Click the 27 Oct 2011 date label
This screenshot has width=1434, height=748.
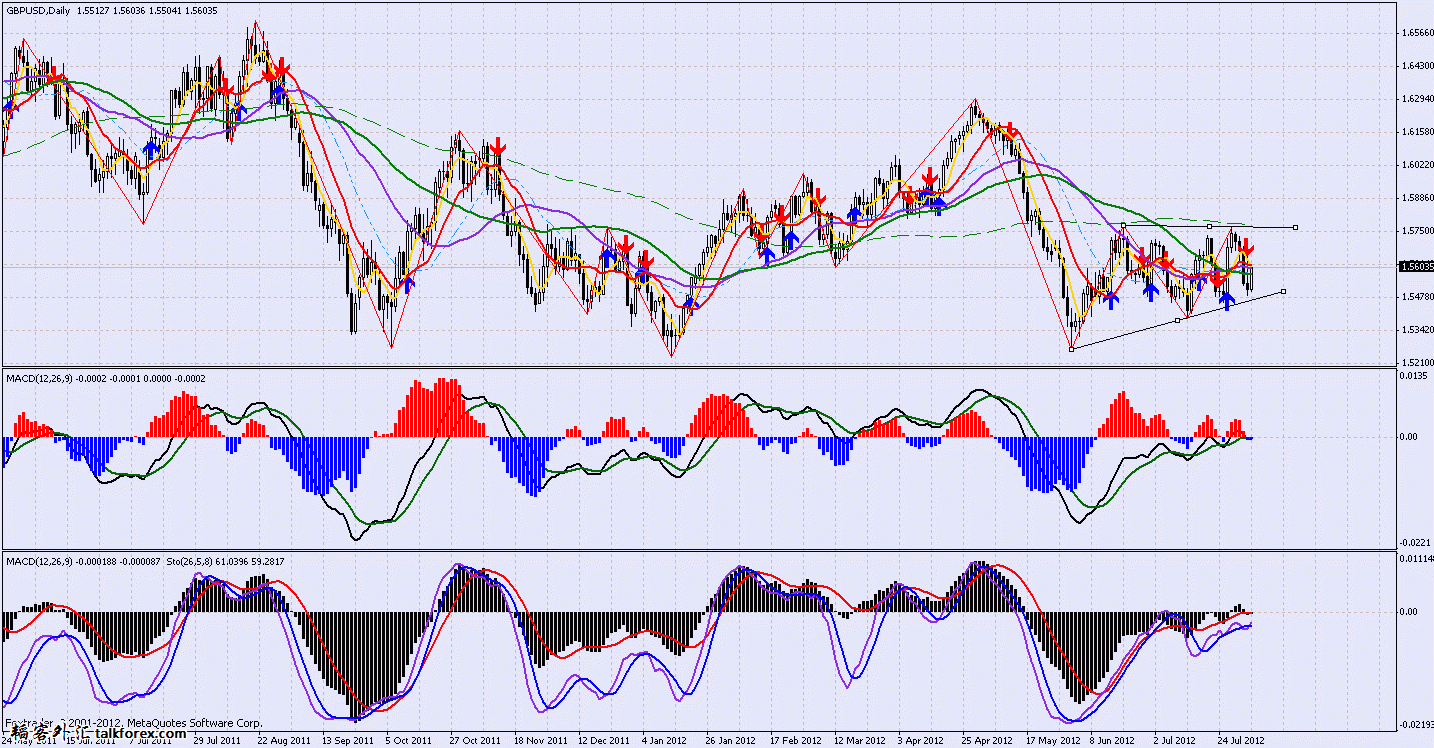(x=475, y=741)
